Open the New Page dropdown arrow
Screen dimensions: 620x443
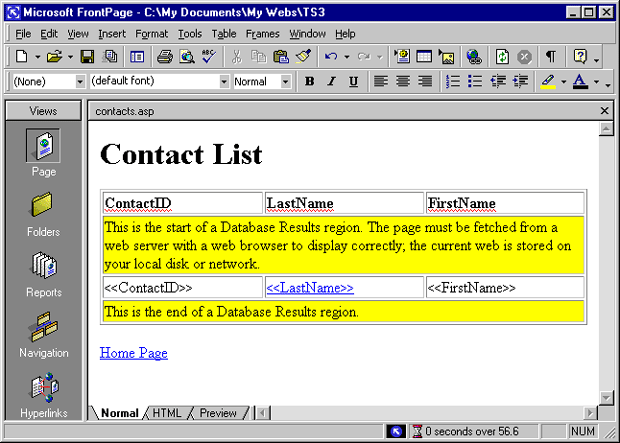pos(37,57)
